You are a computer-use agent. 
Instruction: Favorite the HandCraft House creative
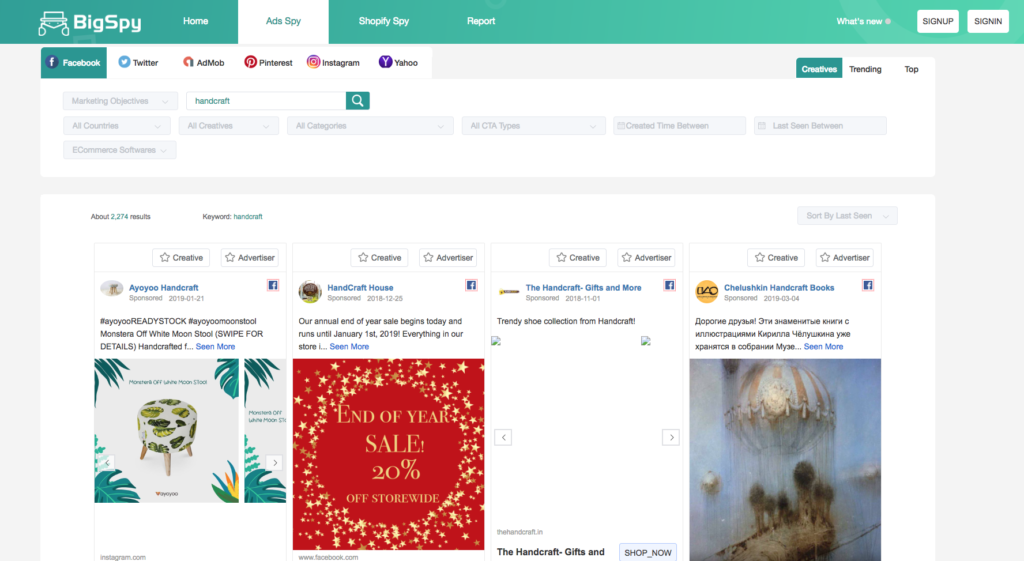pos(379,257)
